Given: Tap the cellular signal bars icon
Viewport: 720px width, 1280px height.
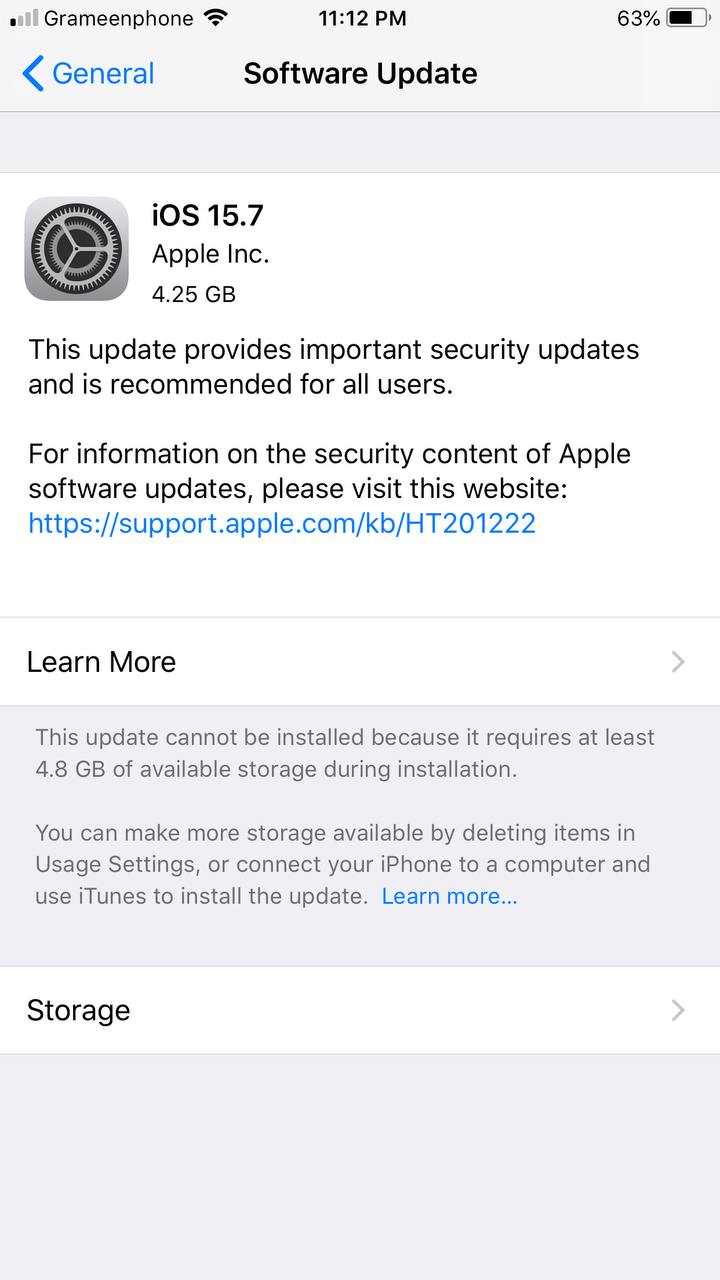Looking at the screenshot, I should click(24, 18).
